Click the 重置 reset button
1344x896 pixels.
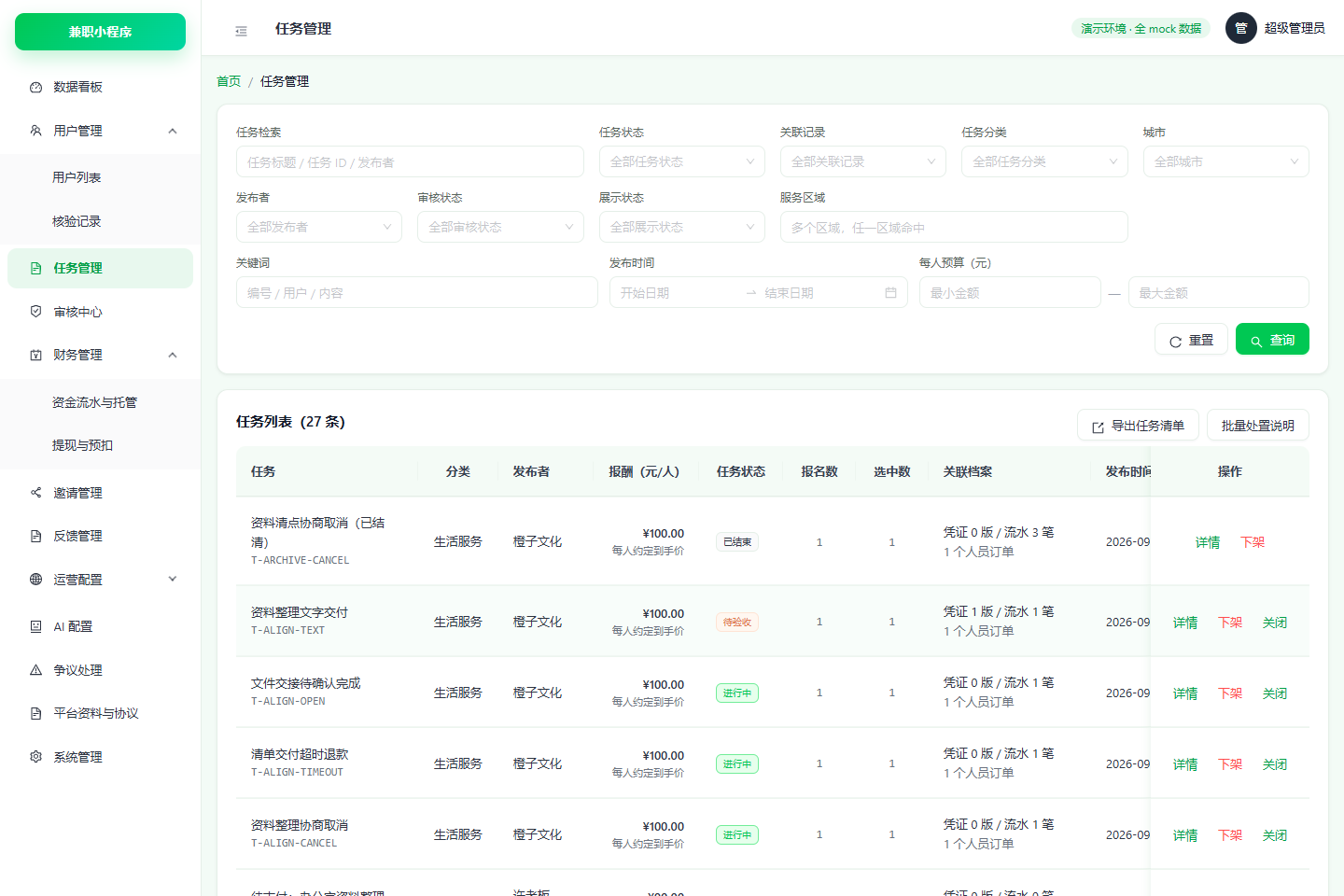(1191, 340)
